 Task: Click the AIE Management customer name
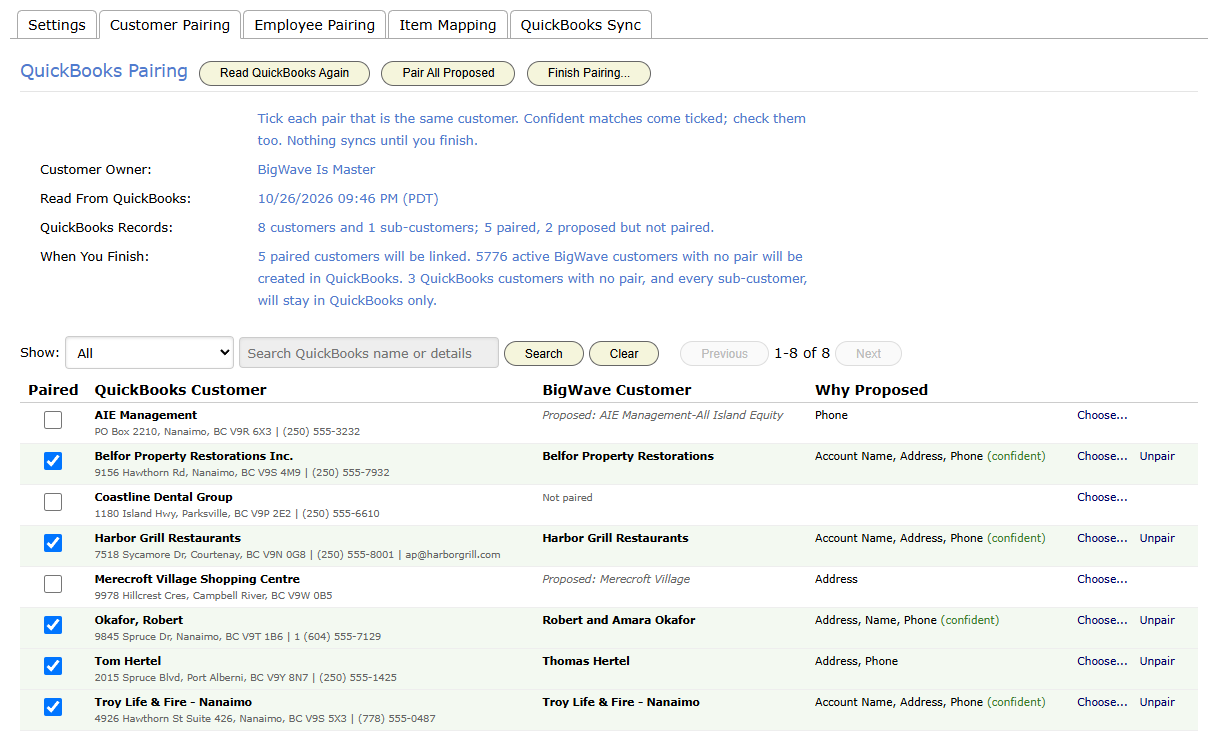click(146, 415)
